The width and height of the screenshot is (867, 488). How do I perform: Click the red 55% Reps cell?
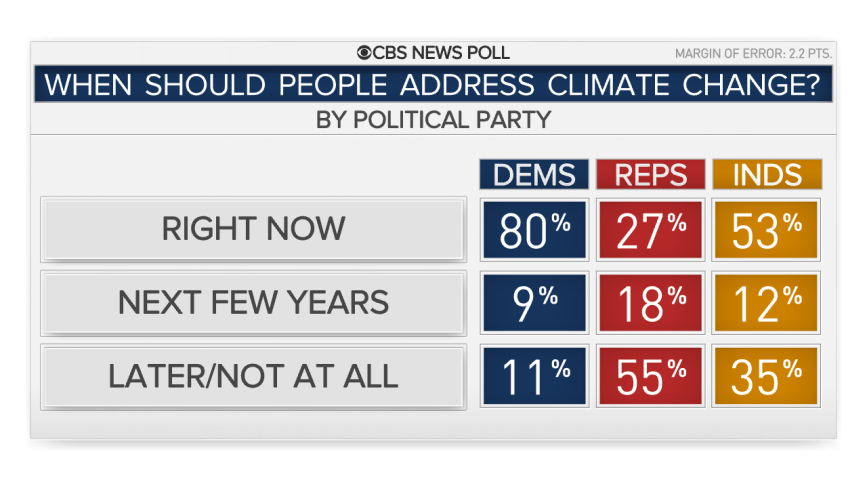(651, 376)
